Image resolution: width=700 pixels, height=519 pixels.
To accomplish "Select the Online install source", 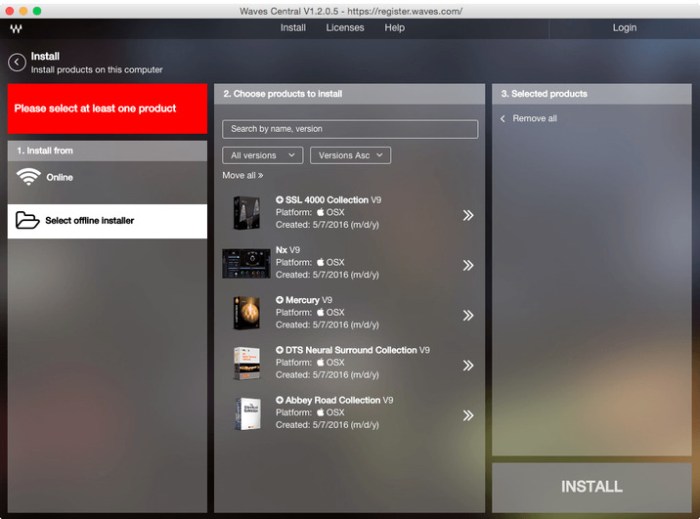I will click(107, 178).
